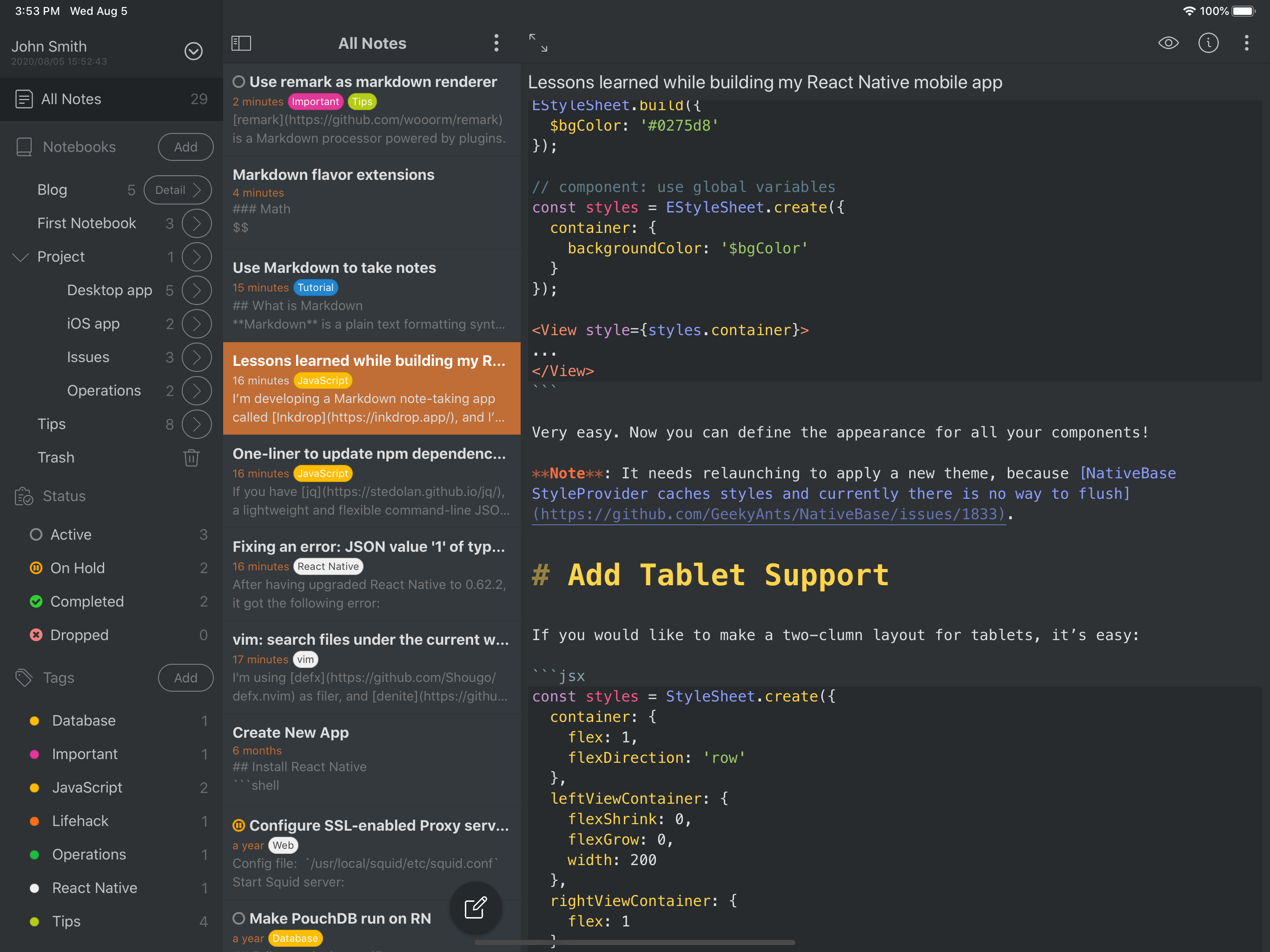Select the pink Important tag dot
1270x952 pixels.
tap(34, 754)
